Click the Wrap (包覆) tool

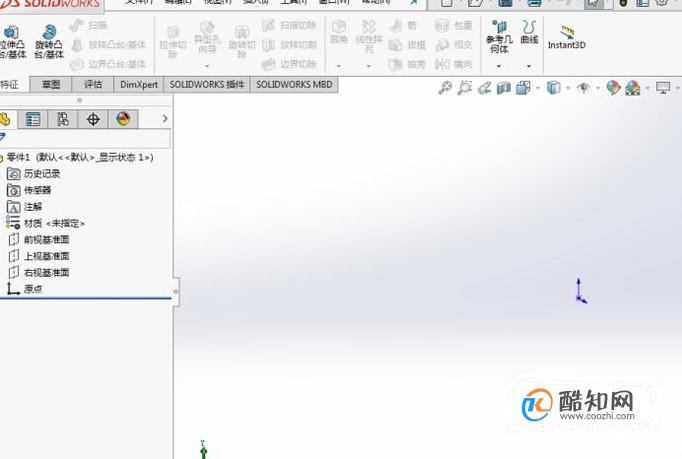453,25
